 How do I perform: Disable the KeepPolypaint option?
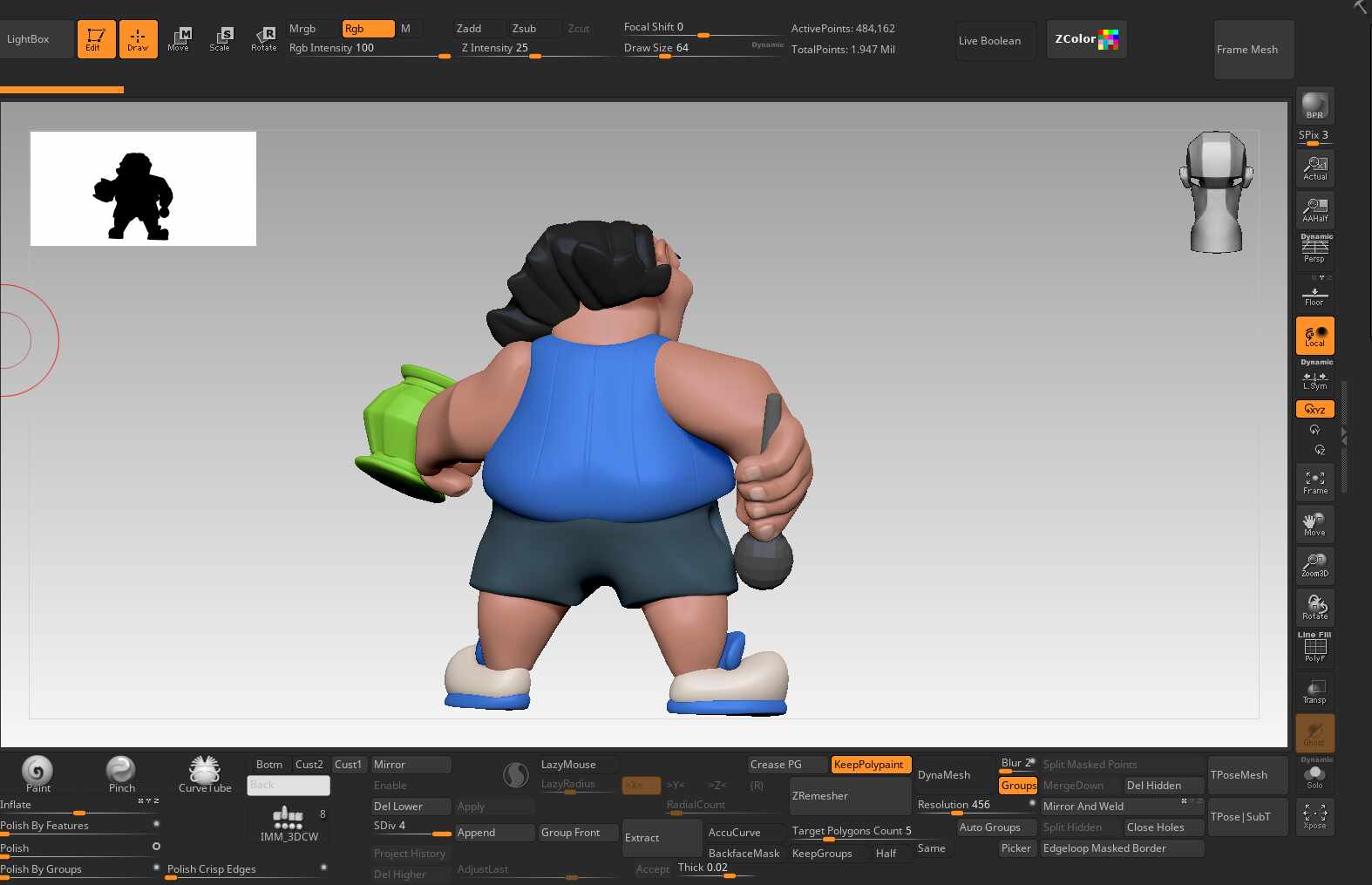(x=870, y=765)
